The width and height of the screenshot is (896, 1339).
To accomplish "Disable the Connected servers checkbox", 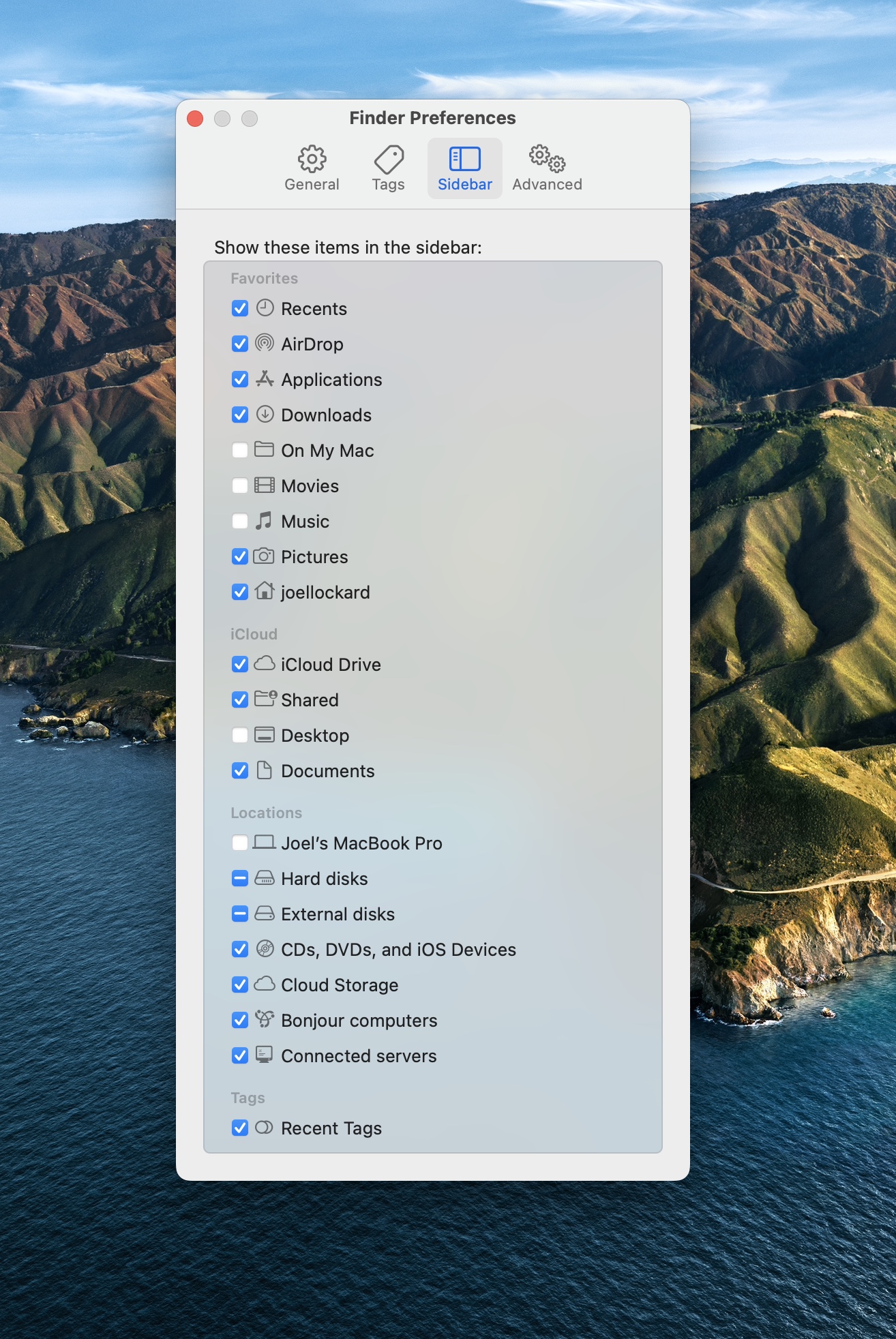I will [x=240, y=1055].
